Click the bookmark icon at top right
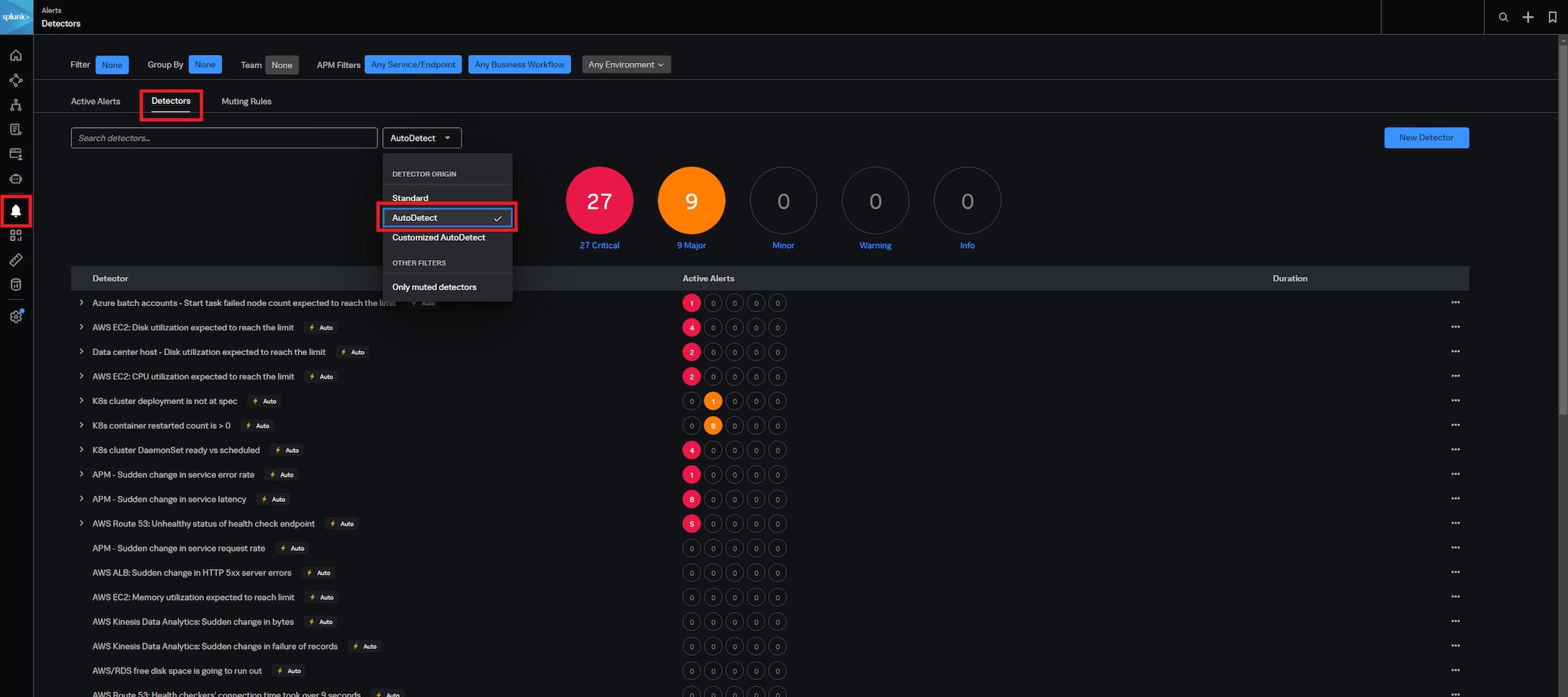Image resolution: width=1568 pixels, height=697 pixels. [1552, 17]
